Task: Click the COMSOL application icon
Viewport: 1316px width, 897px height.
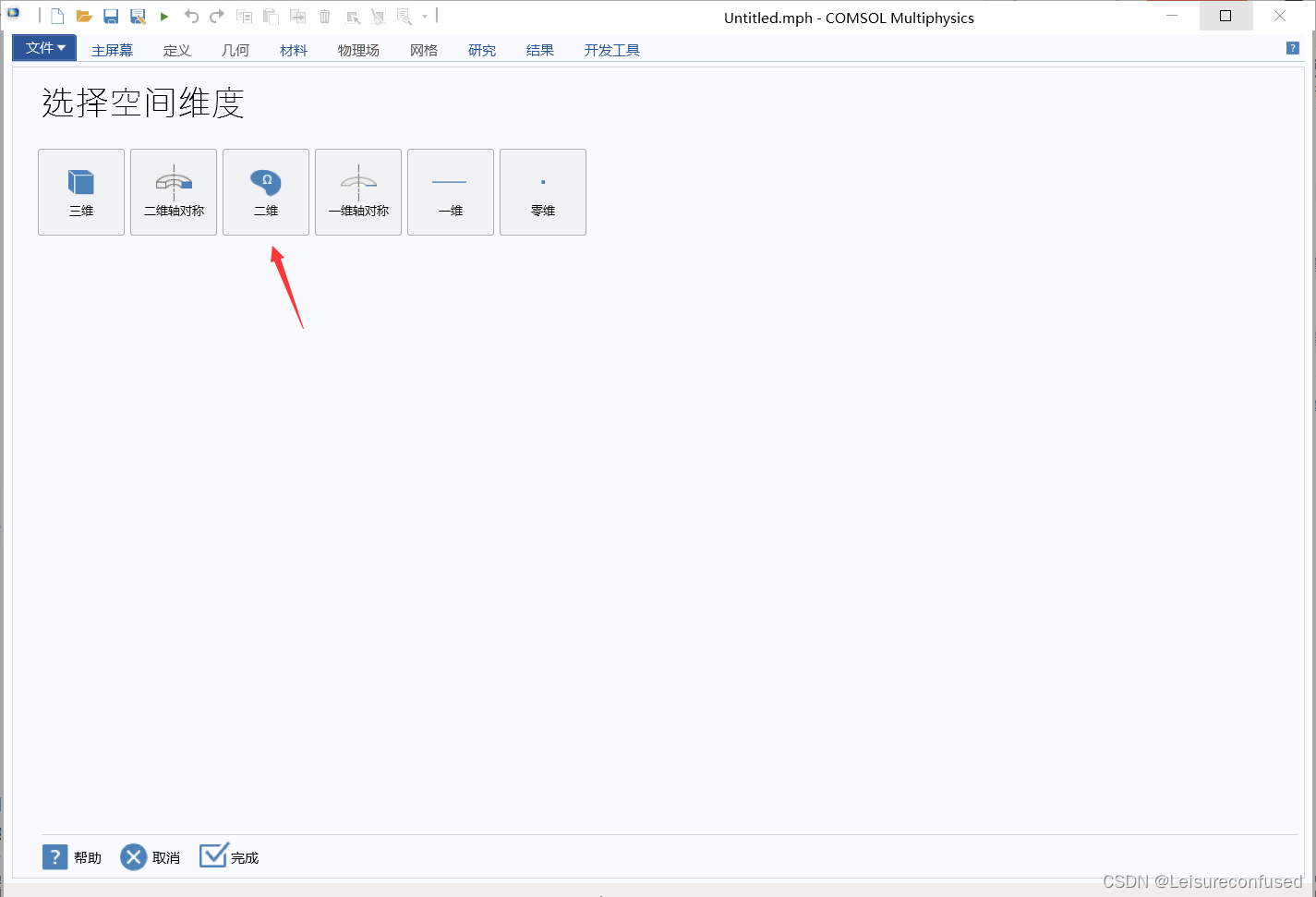Action: (x=14, y=14)
